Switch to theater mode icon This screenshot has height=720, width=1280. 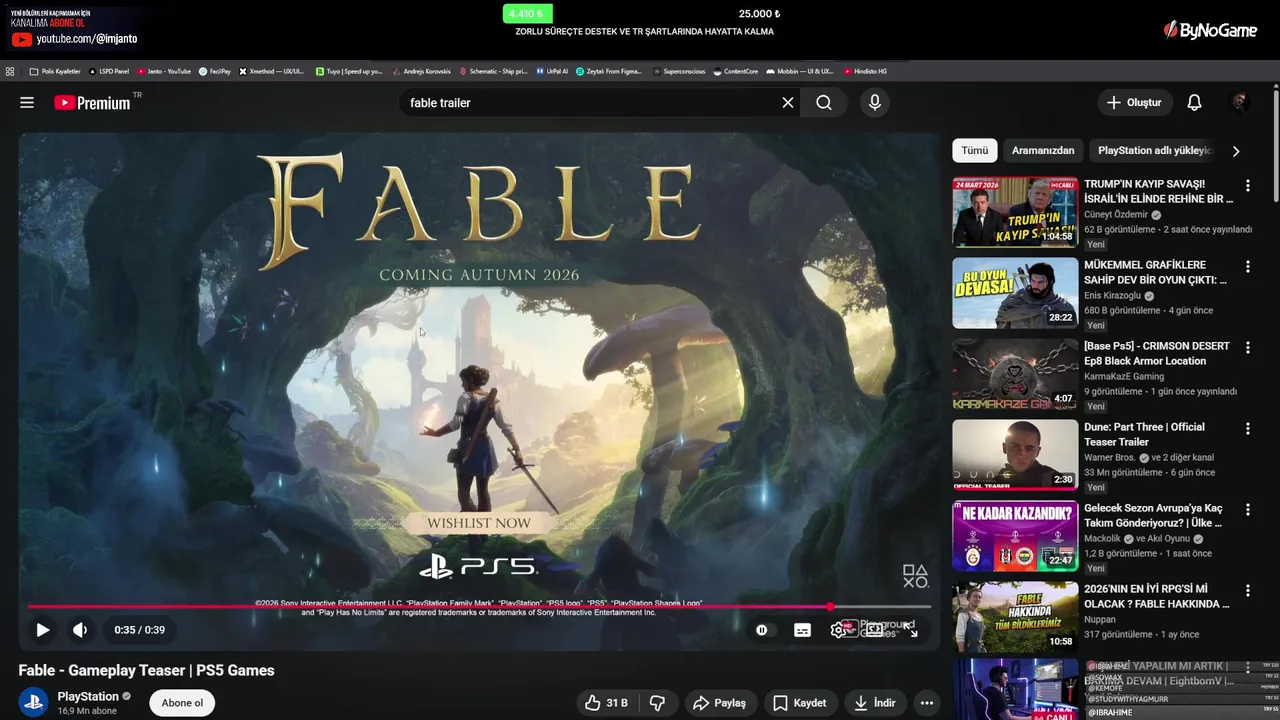coord(875,630)
